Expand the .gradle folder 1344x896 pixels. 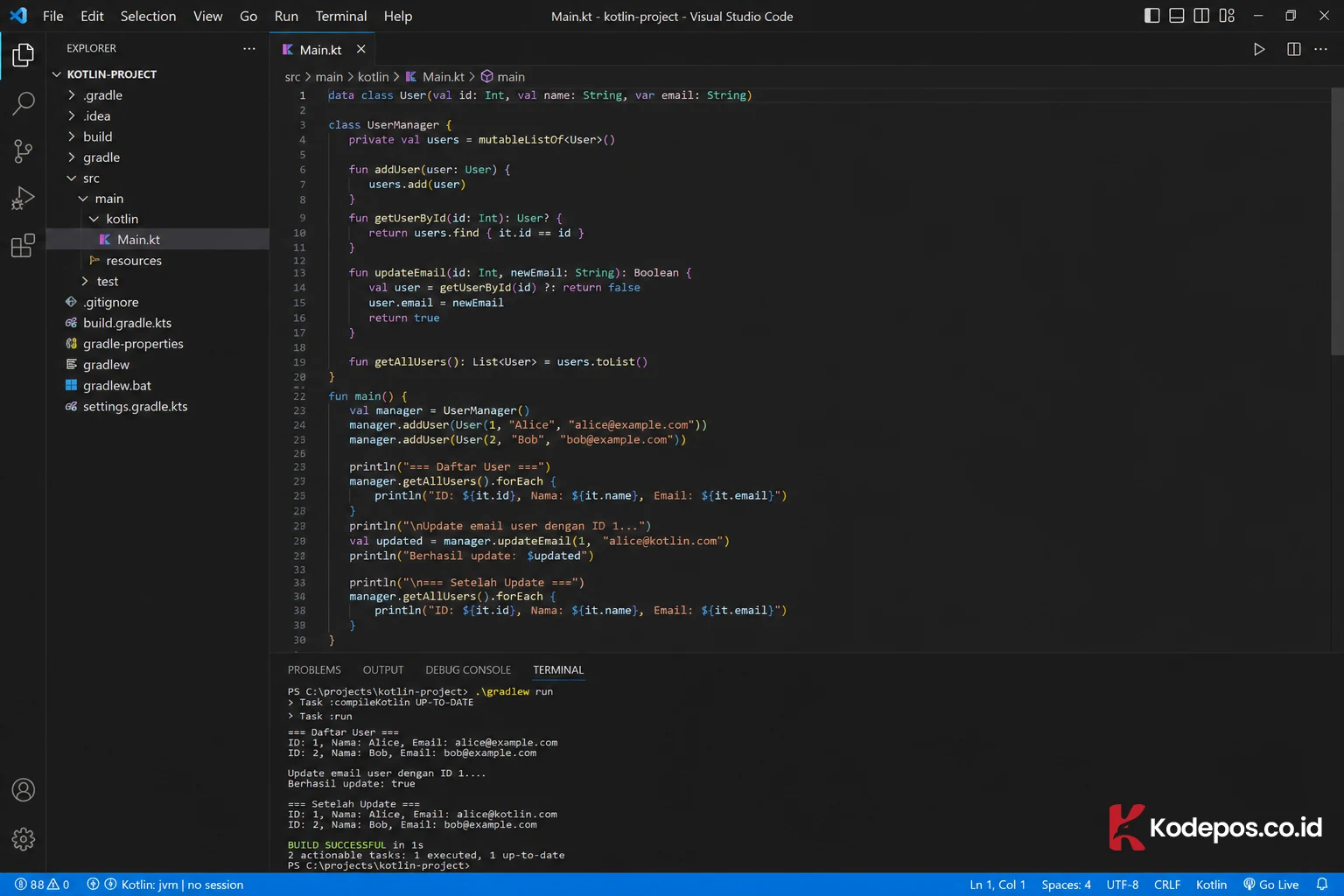[x=157, y=95]
